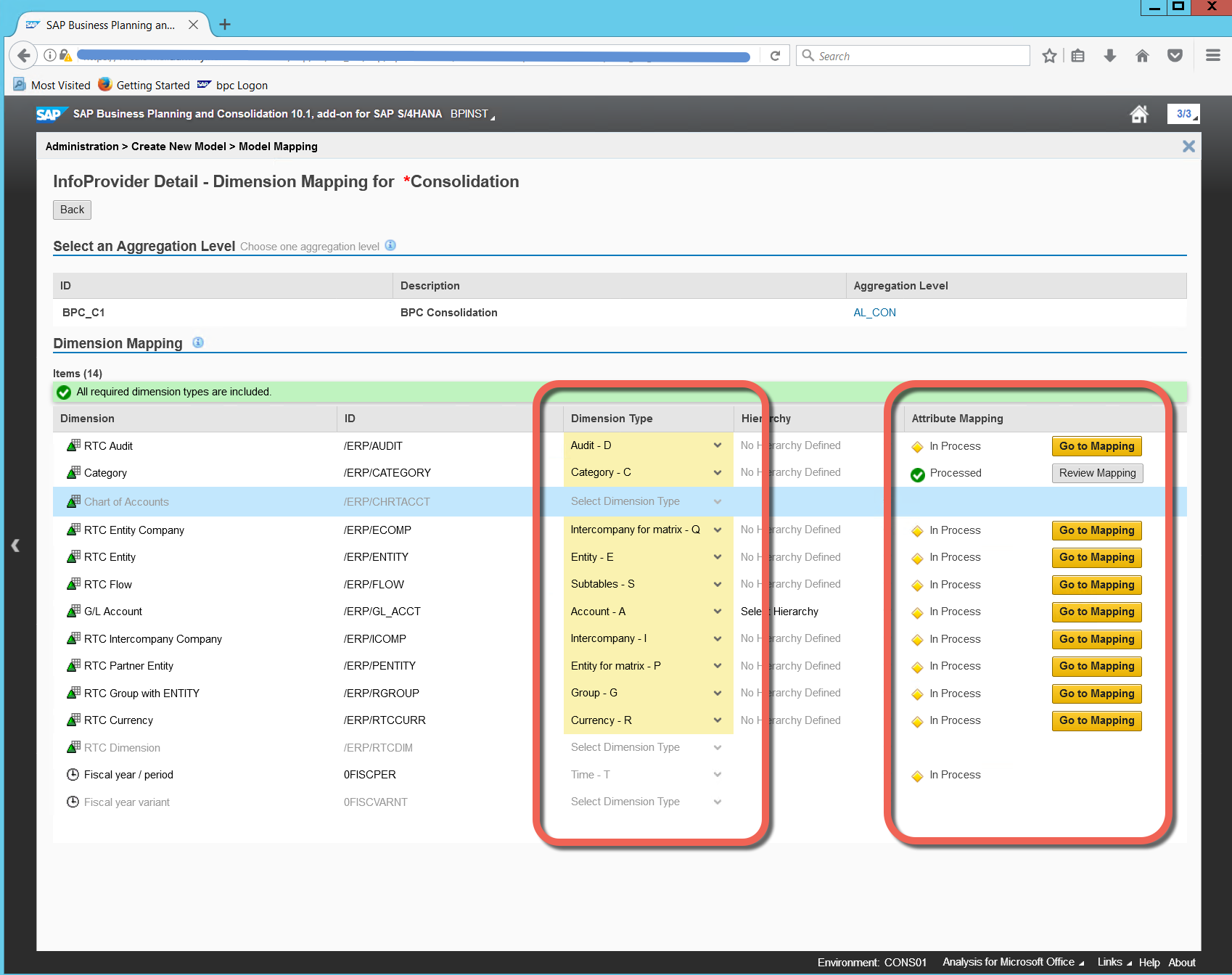Click the SAP home icon in header
This screenshot has height=975, width=1232.
(1138, 114)
